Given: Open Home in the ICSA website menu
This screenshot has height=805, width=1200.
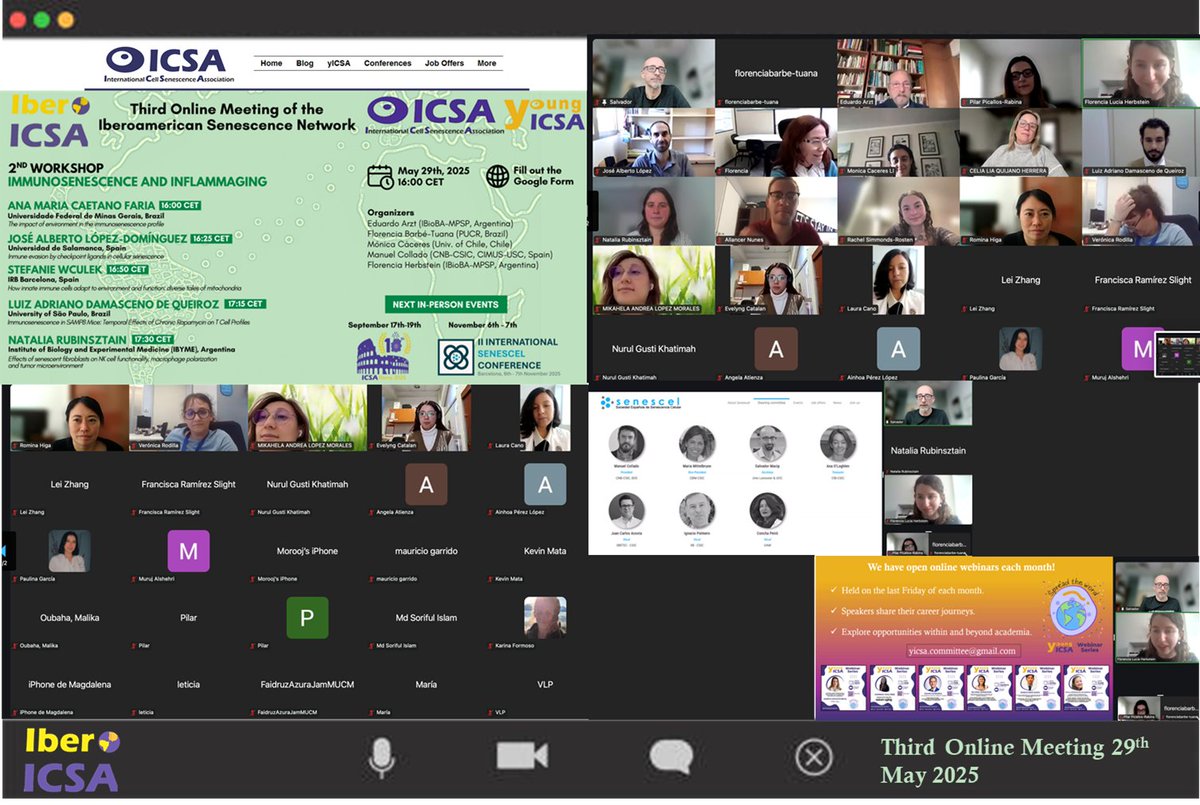Looking at the screenshot, I should [x=271, y=63].
